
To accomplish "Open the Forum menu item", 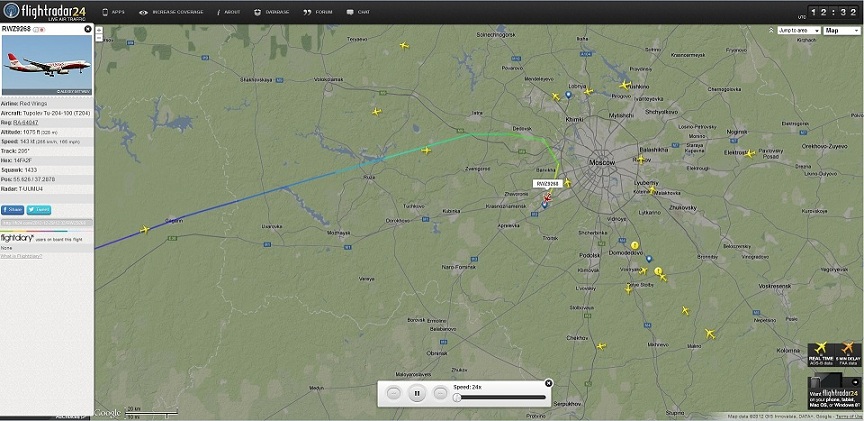I will coord(318,12).
